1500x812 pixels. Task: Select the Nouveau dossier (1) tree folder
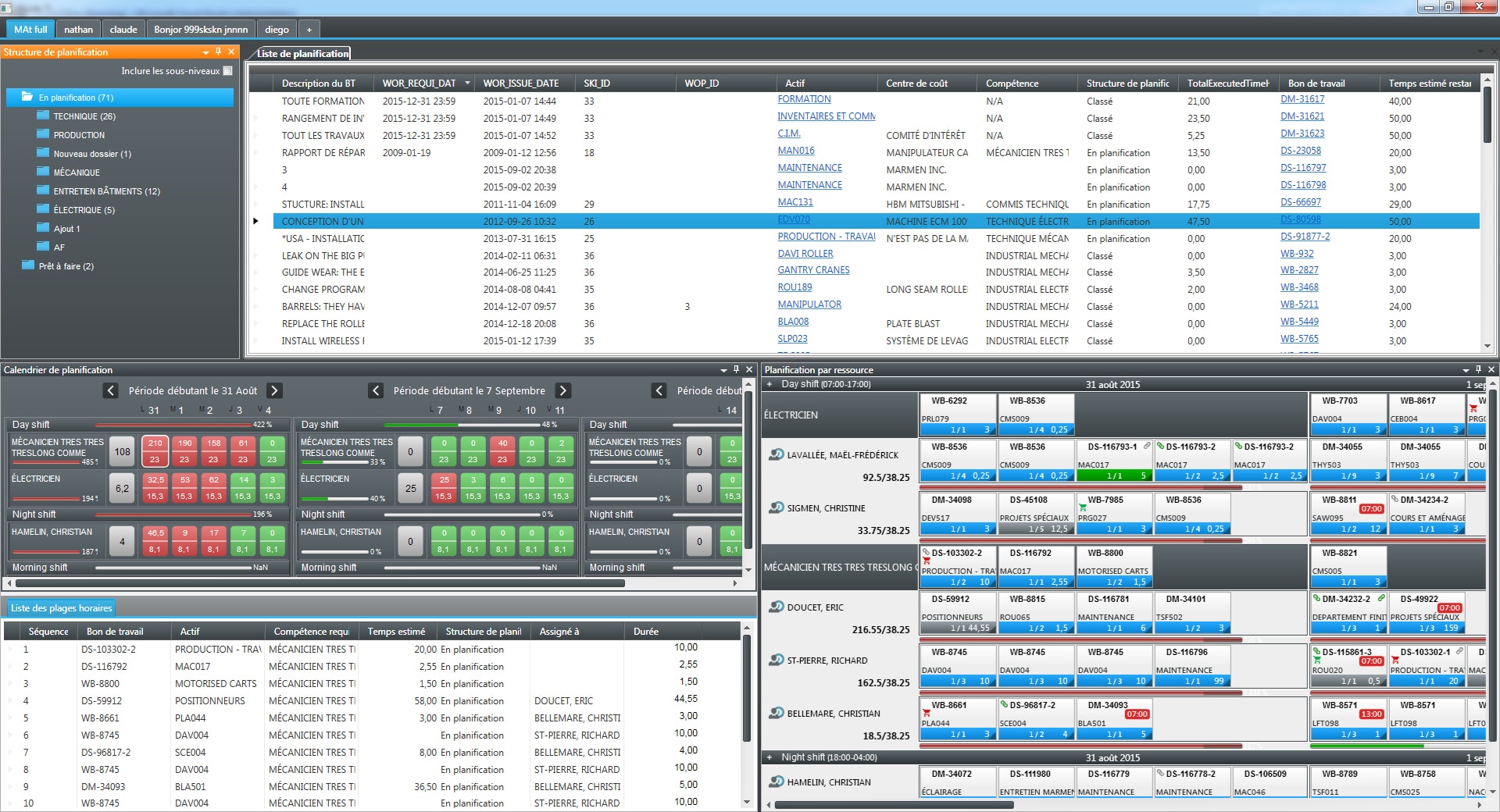(x=92, y=154)
